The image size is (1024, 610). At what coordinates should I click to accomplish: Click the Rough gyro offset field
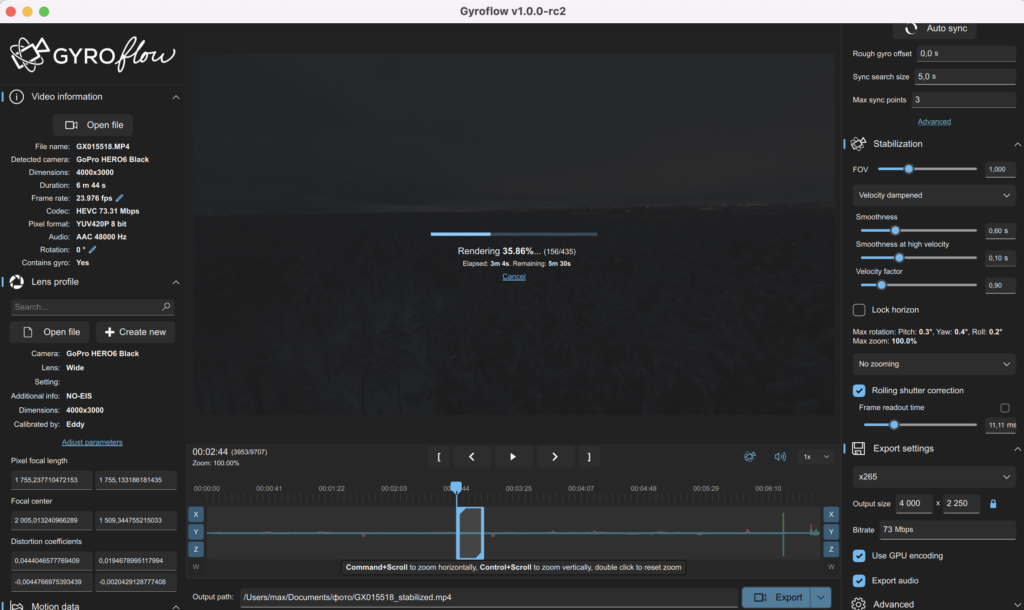966,54
